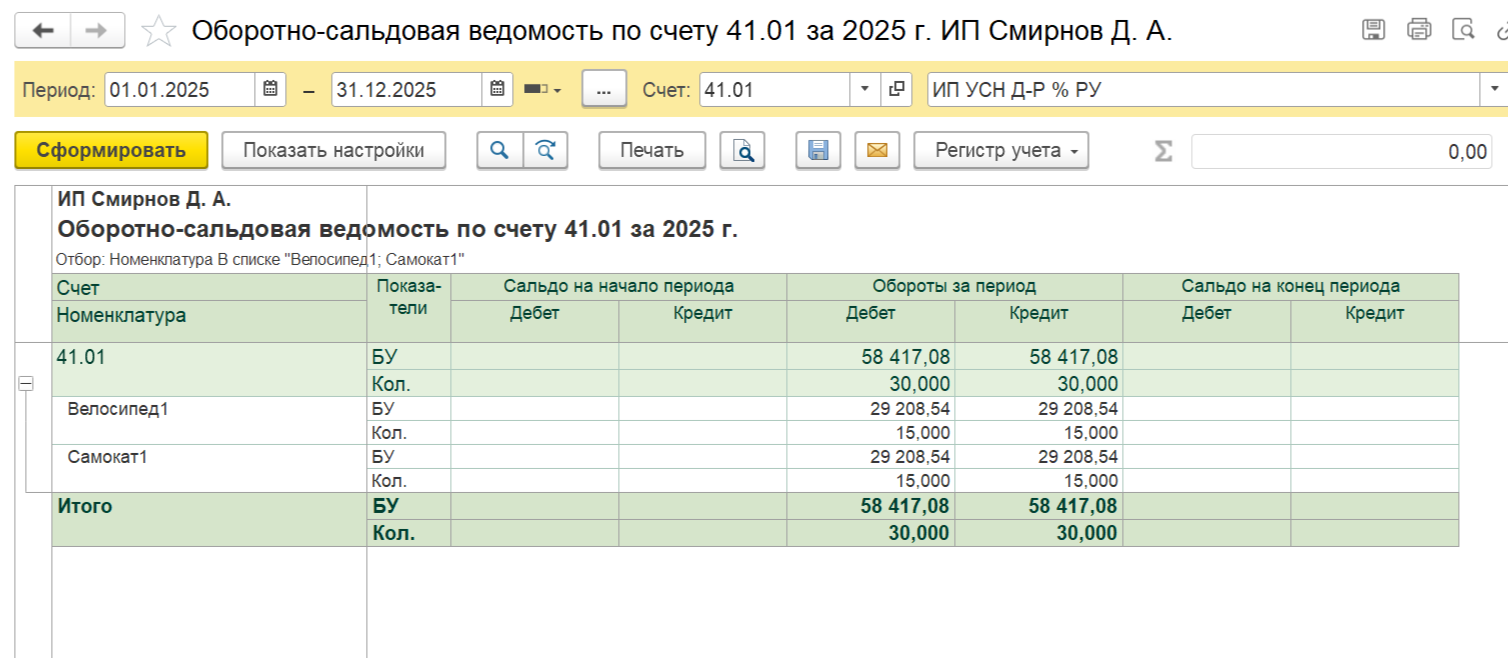Click the find magnifier icon in toolbar
The image size is (1508, 658).
(x=499, y=151)
